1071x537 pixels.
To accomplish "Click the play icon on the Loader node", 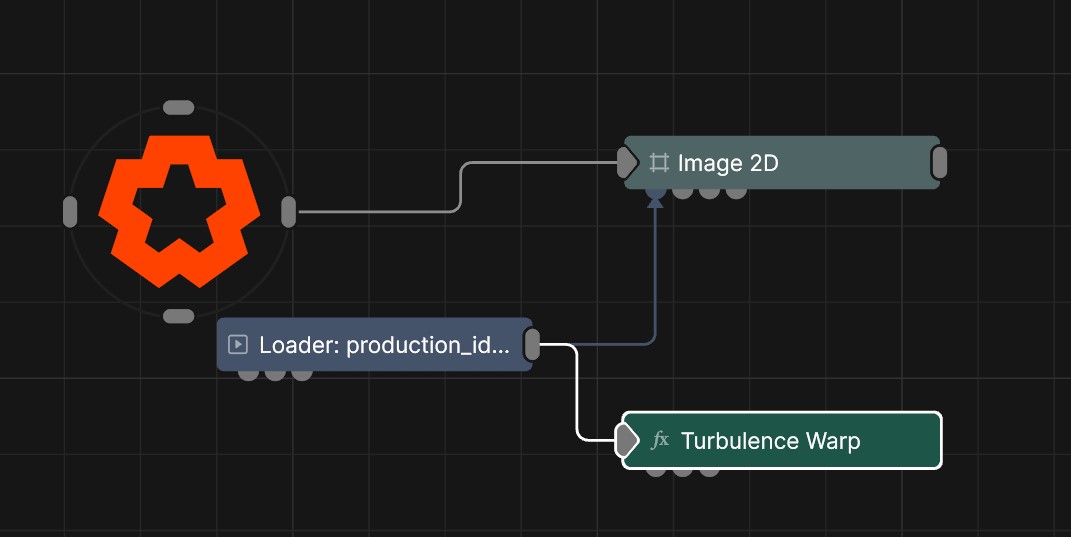I will [238, 345].
